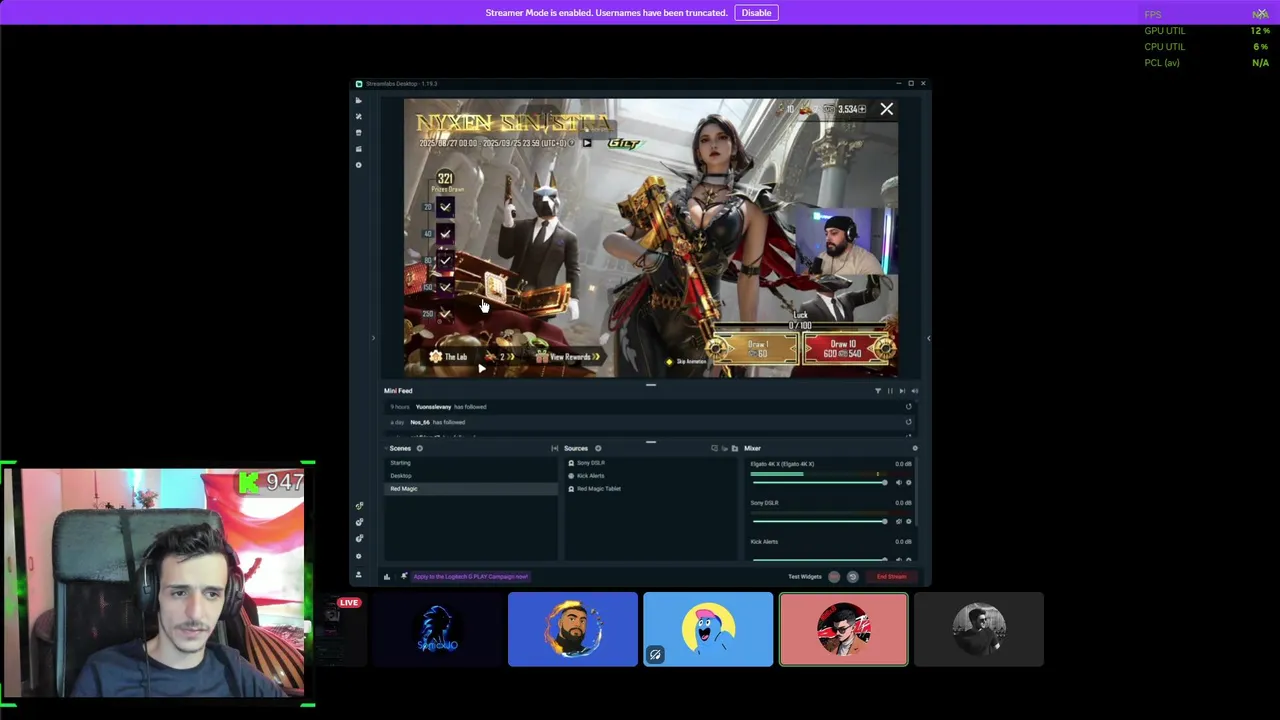This screenshot has height=720, width=1280.
Task: Open the Mixer advanced settings gear
Action: [914, 448]
